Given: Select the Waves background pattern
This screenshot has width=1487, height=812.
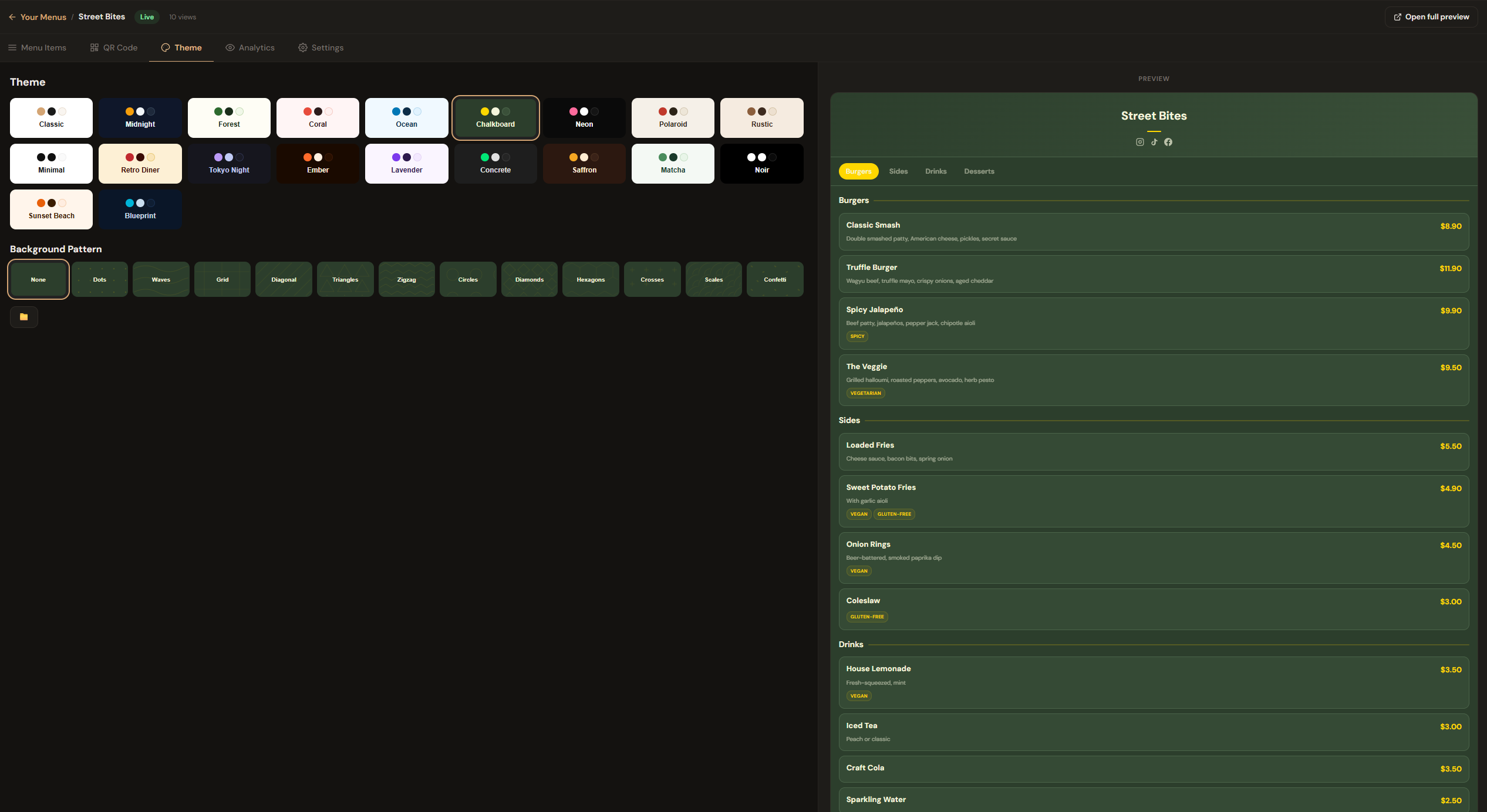Looking at the screenshot, I should tap(161, 279).
